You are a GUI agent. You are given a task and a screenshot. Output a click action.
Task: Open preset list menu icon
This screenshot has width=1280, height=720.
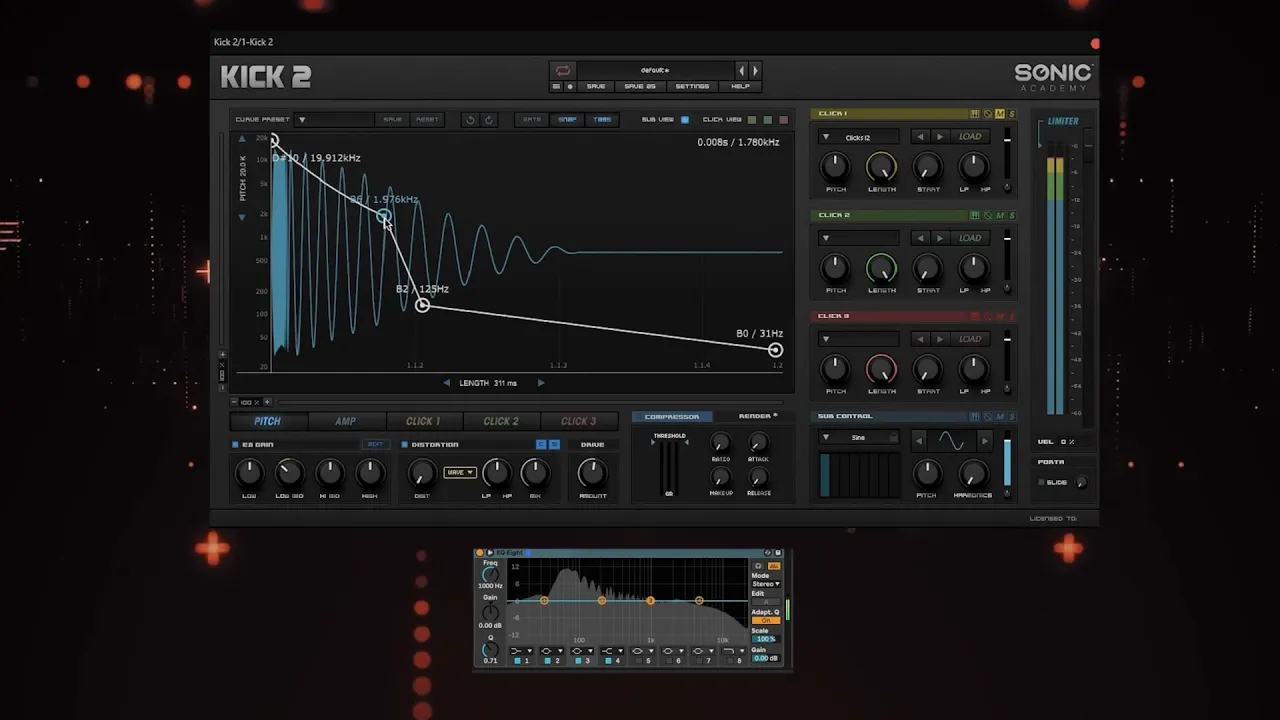(556, 86)
